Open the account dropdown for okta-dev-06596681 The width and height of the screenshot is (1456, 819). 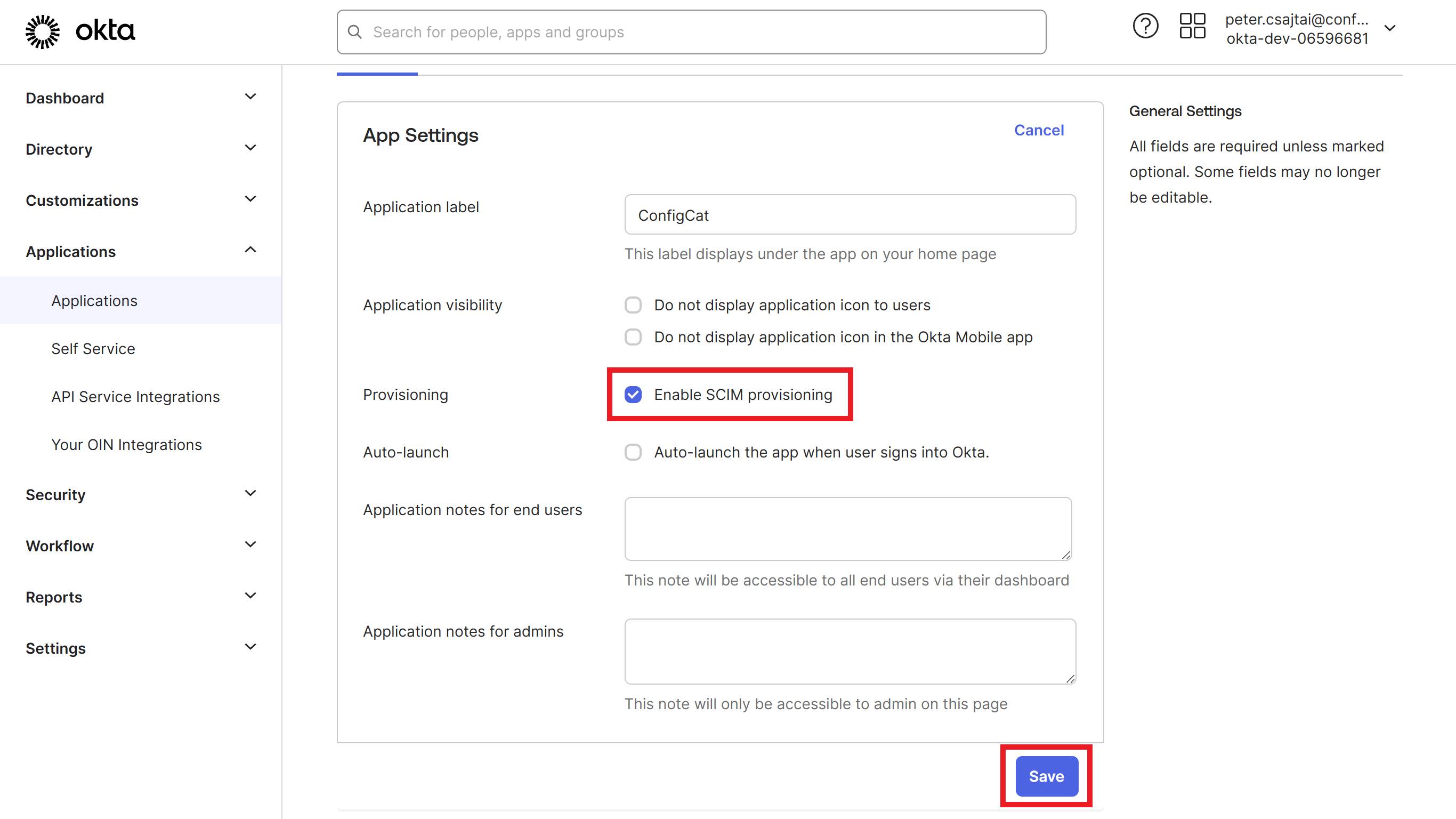click(1390, 27)
